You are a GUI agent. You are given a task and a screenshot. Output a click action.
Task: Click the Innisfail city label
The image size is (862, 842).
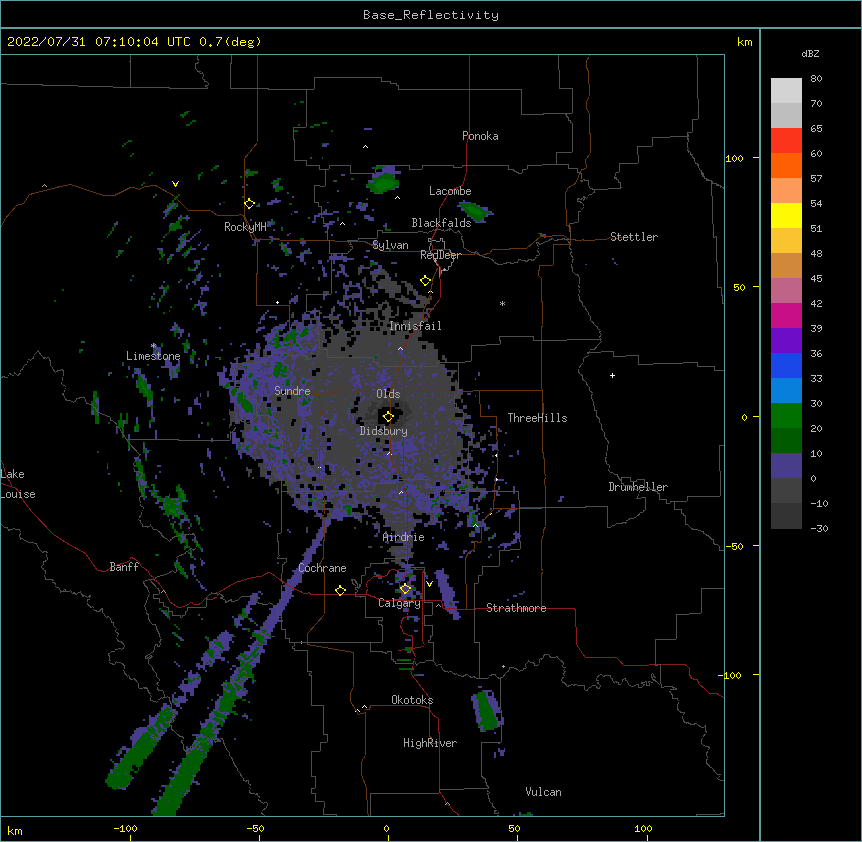(x=415, y=326)
